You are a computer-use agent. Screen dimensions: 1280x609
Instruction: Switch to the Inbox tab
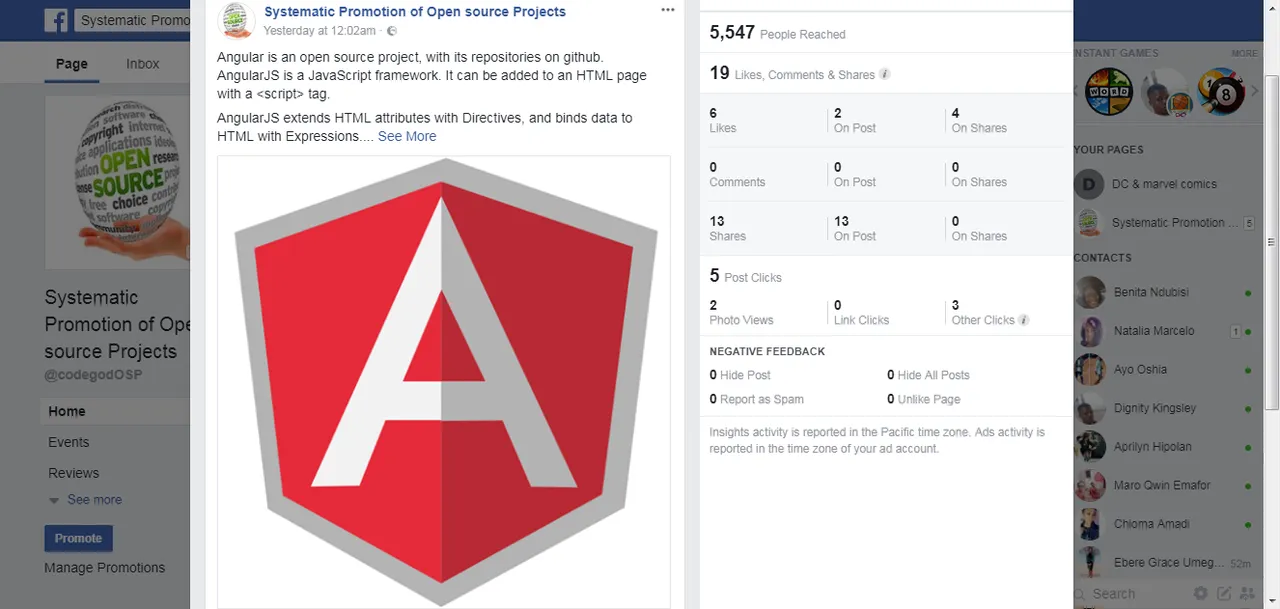click(x=143, y=64)
